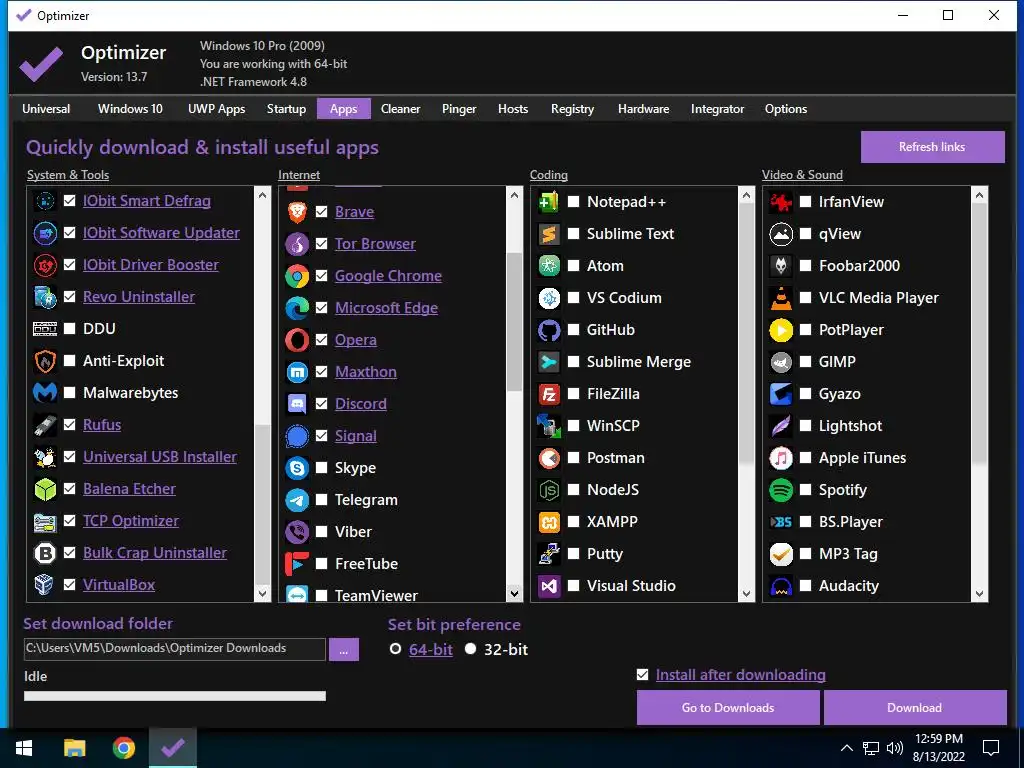This screenshot has width=1024, height=768.
Task: Click the Telegram icon
Action: coord(297,500)
